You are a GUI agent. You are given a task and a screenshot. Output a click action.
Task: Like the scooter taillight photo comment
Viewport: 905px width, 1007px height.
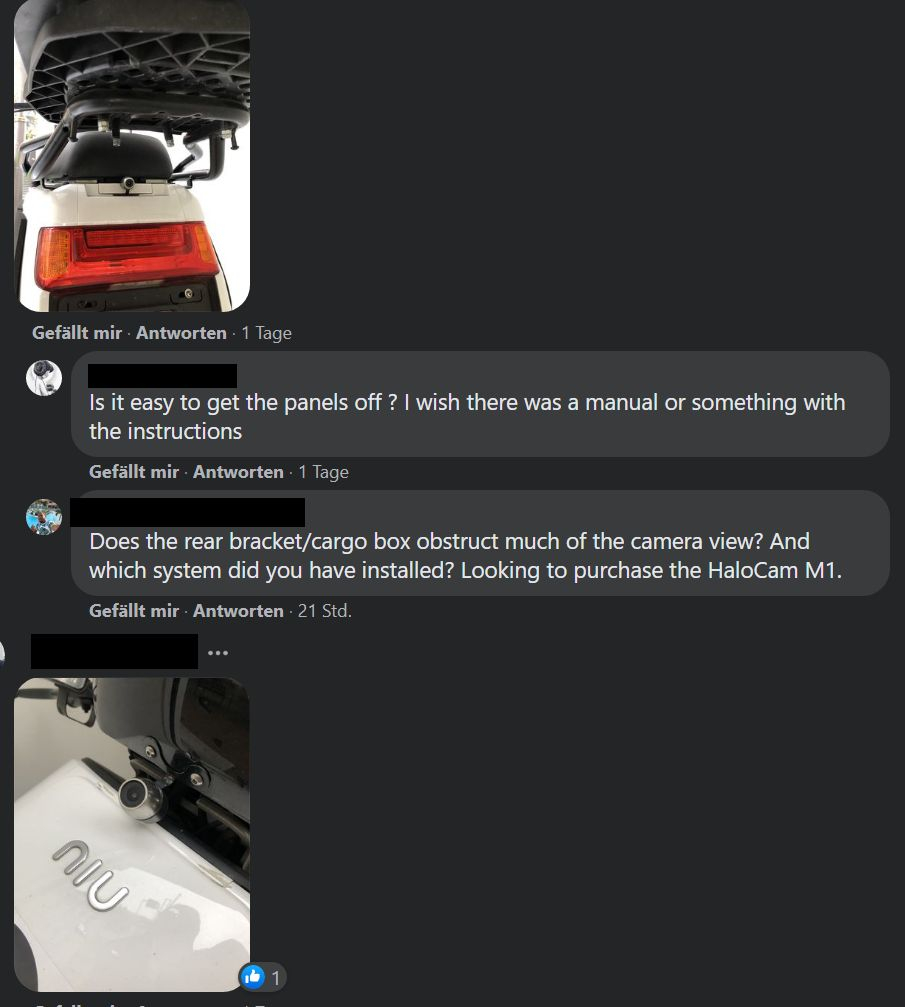(77, 333)
